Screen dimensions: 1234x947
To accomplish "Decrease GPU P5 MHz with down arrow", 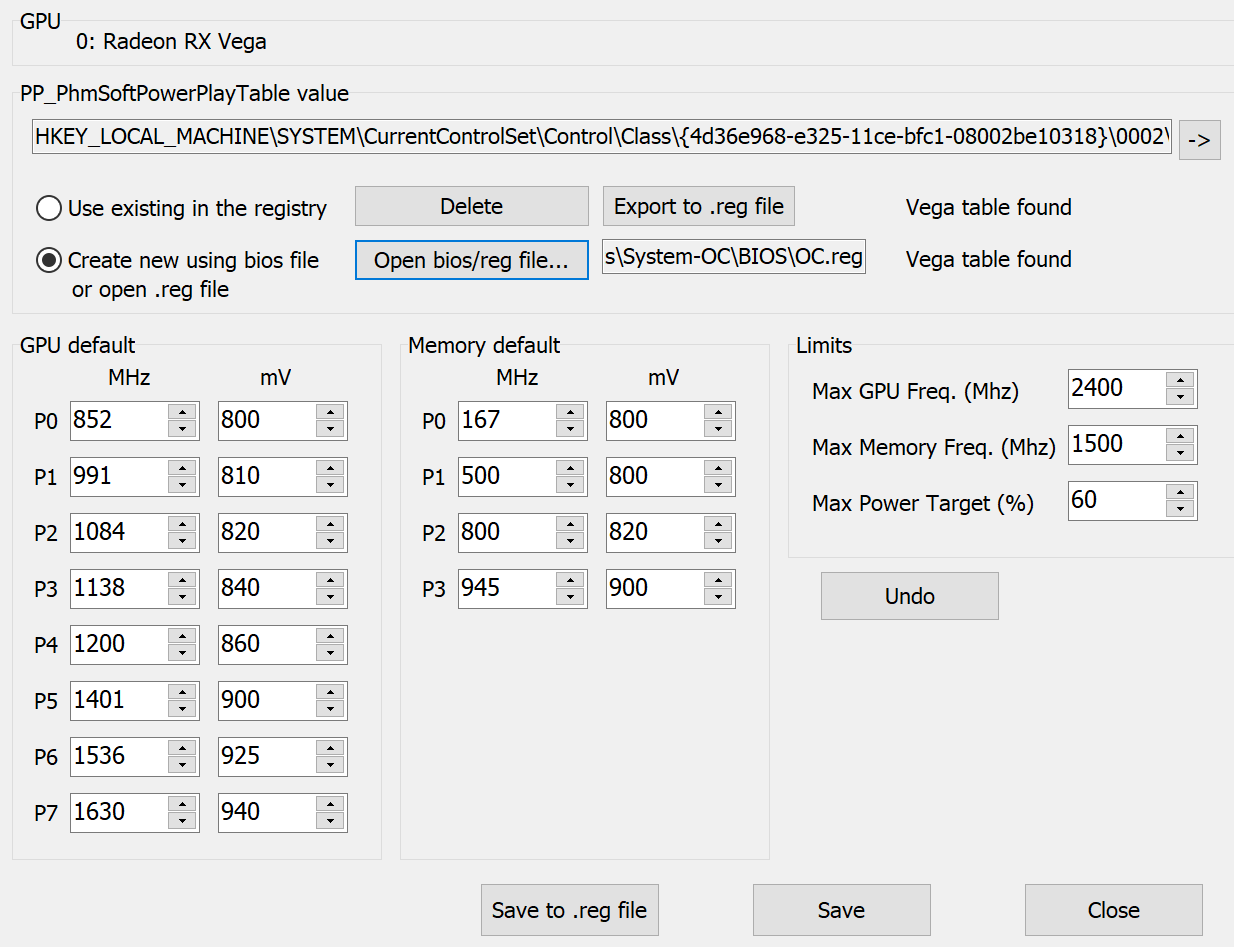I will click(x=182, y=710).
